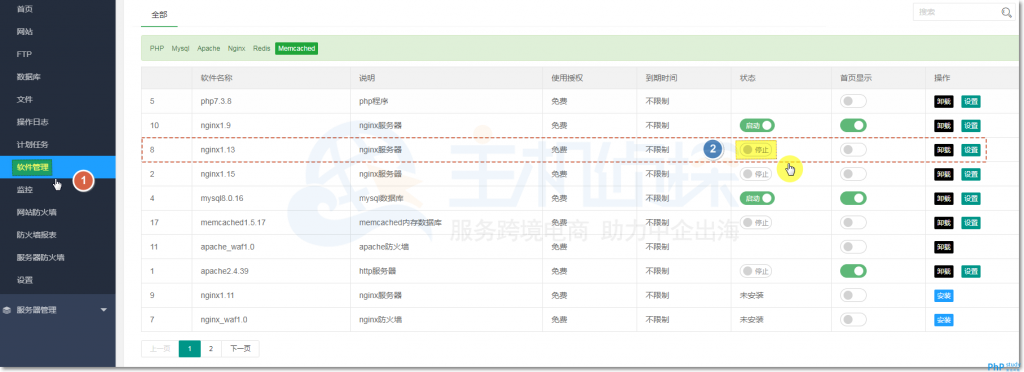1024x372 pixels.
Task: Install nginx_waf1.0 with 安装 button
Action: 944,320
